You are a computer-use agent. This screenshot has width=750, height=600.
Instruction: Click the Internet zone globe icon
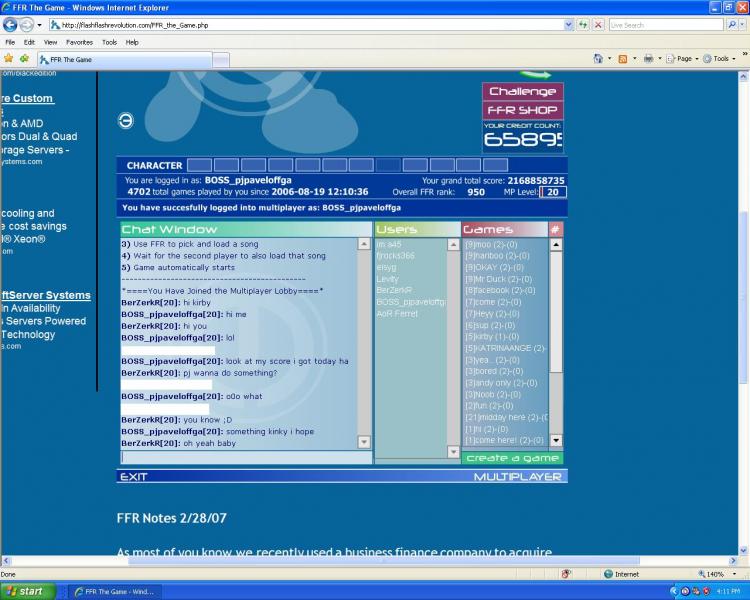(x=608, y=574)
